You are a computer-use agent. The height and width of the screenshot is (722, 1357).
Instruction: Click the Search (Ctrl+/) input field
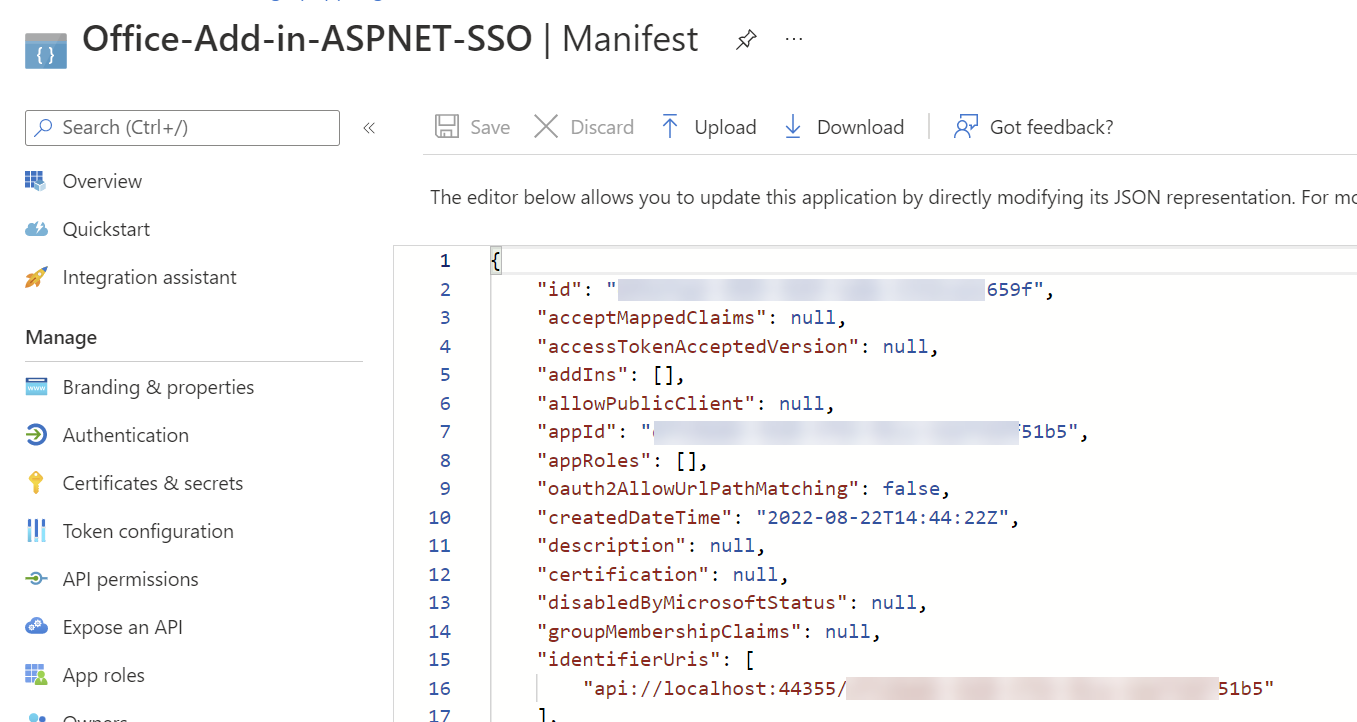coord(181,127)
